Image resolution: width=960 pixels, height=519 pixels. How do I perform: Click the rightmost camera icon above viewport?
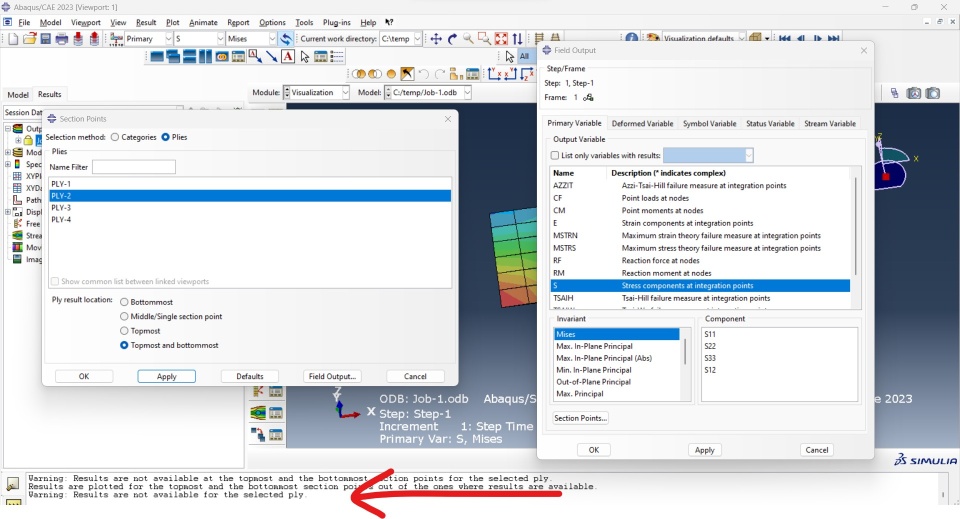pyautogui.click(x=932, y=93)
